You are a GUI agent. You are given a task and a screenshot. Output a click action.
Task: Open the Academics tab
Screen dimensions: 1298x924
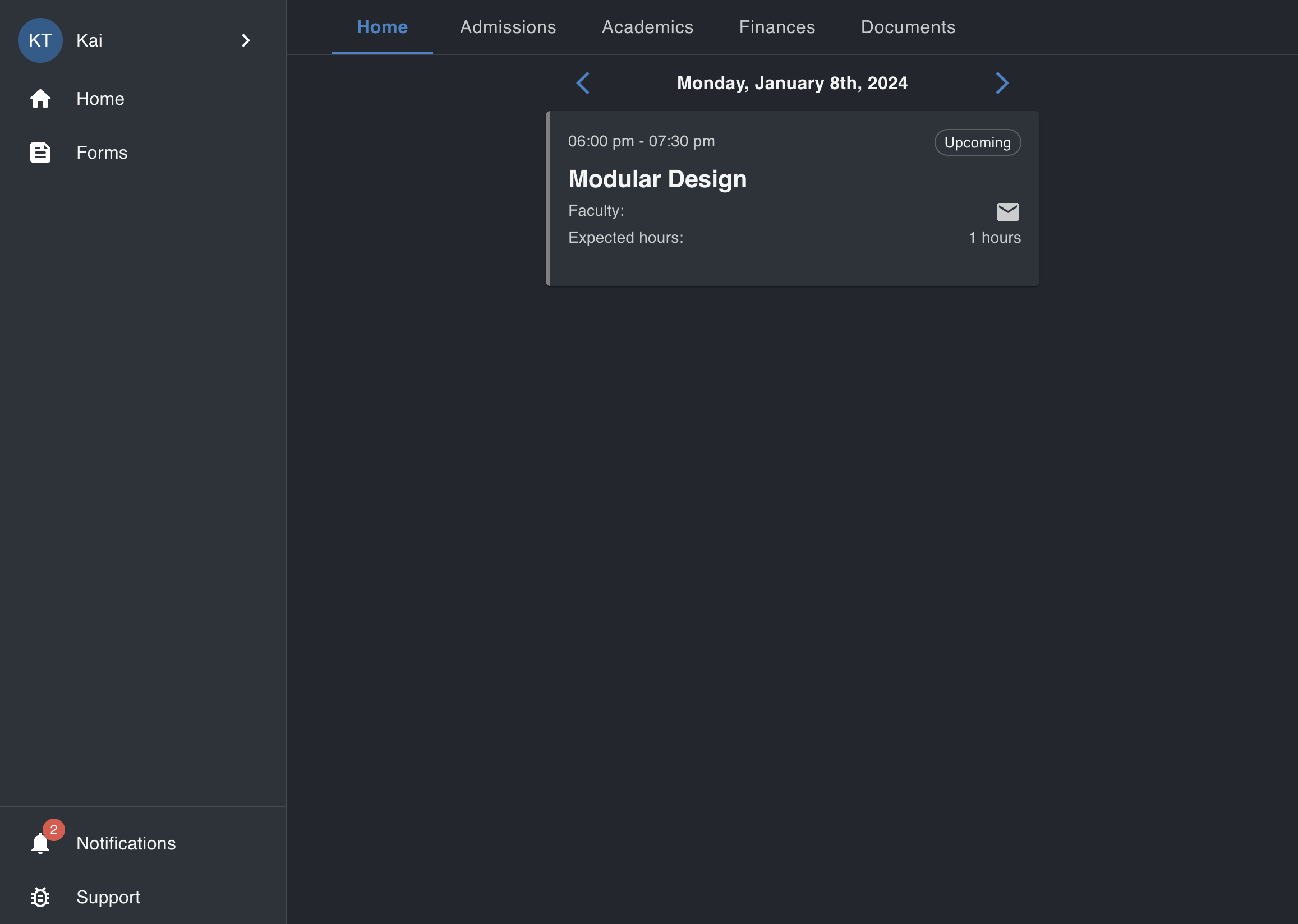[x=647, y=27]
